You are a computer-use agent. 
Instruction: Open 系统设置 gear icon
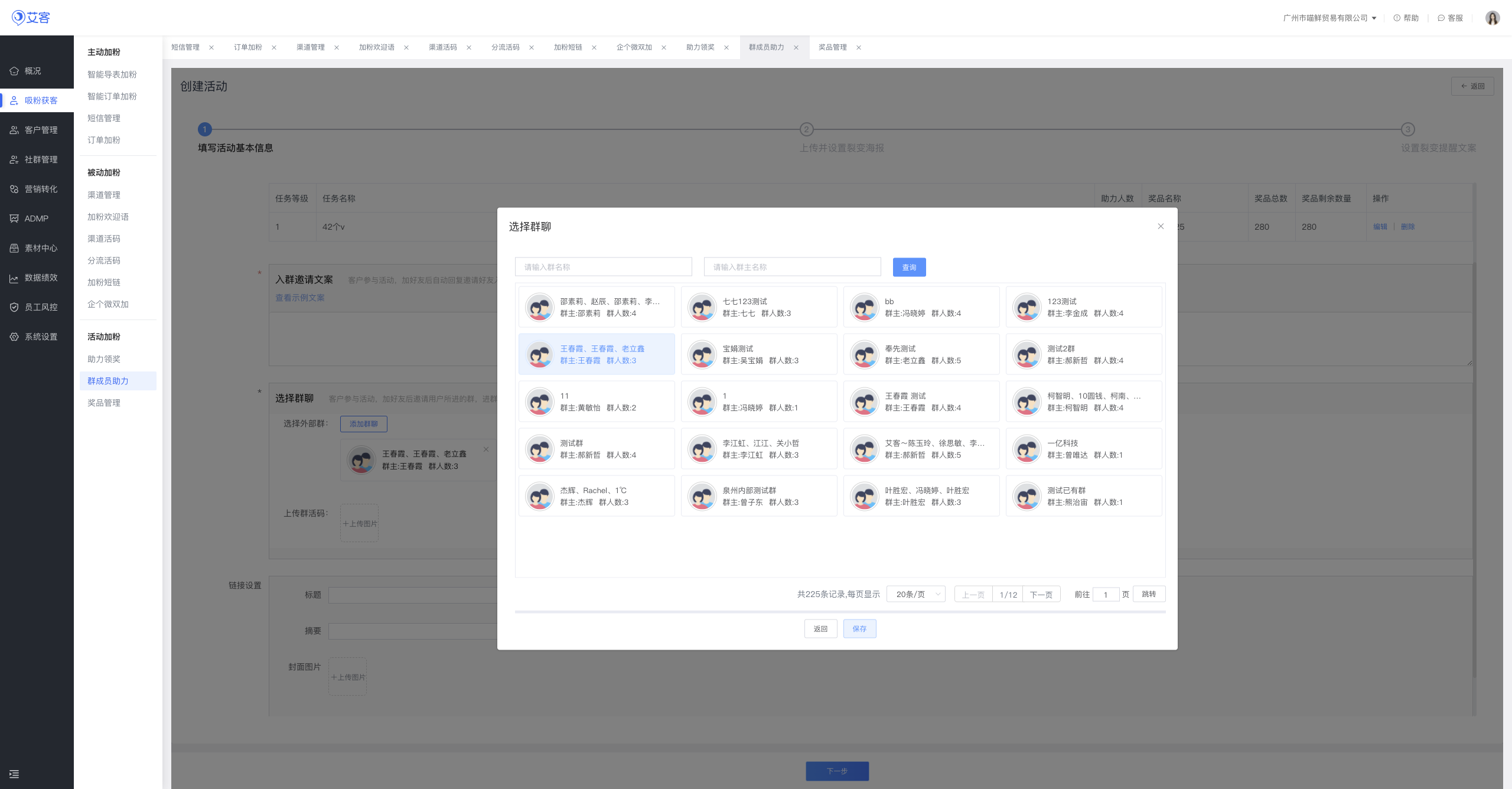tap(14, 337)
